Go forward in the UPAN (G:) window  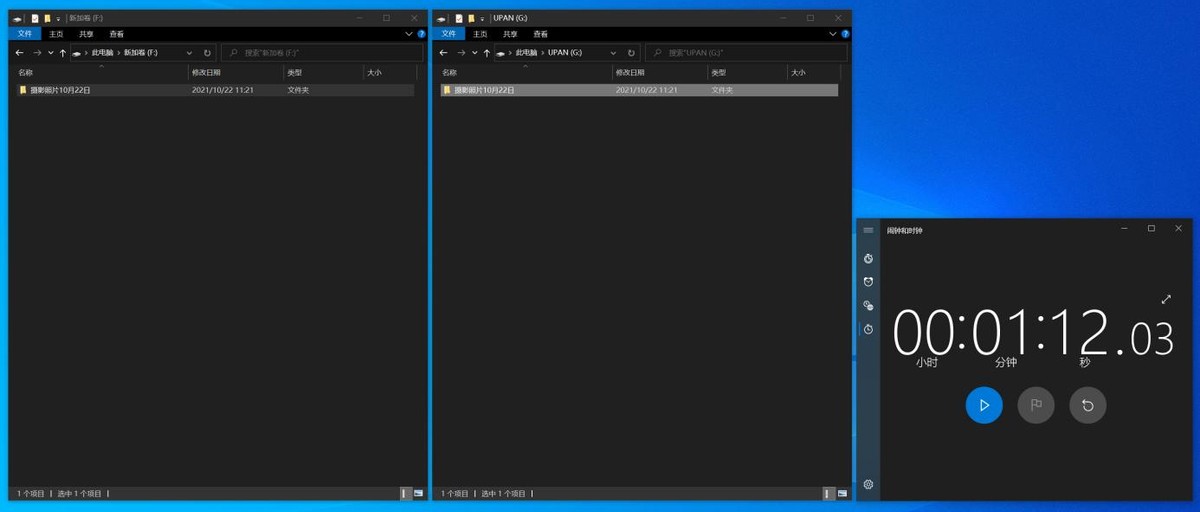(461, 52)
